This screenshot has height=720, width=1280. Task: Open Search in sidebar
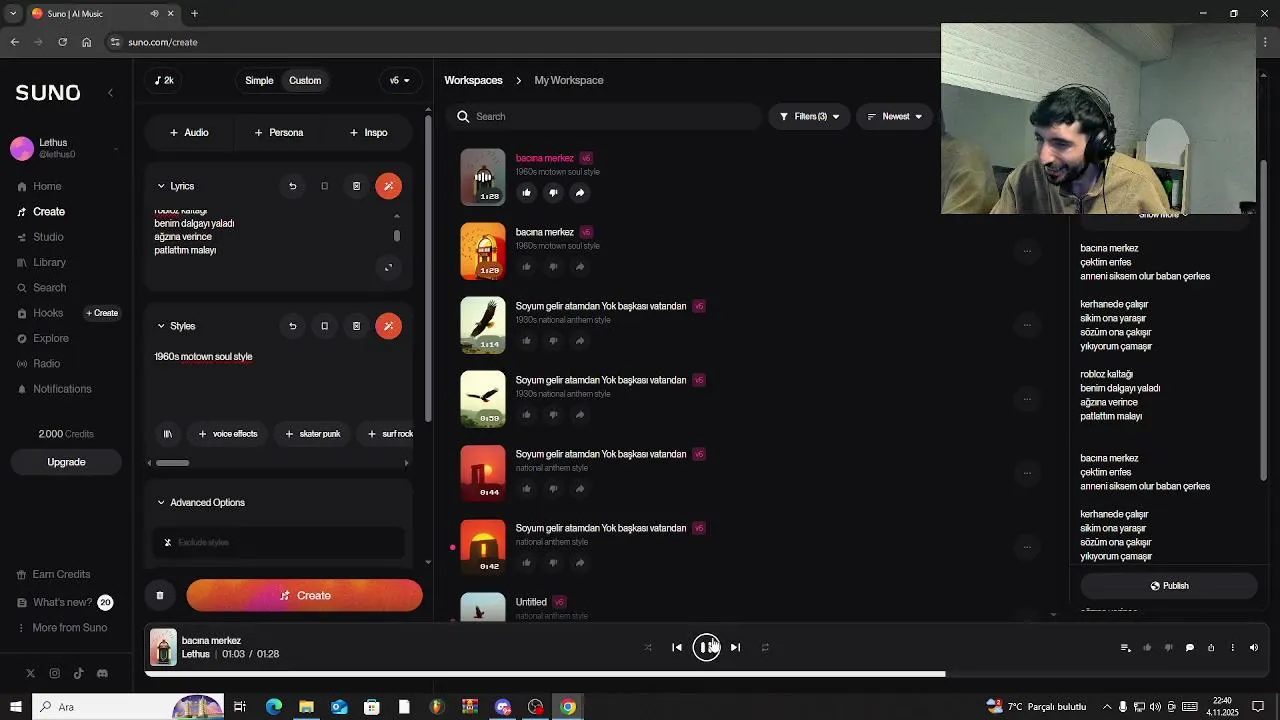click(49, 288)
